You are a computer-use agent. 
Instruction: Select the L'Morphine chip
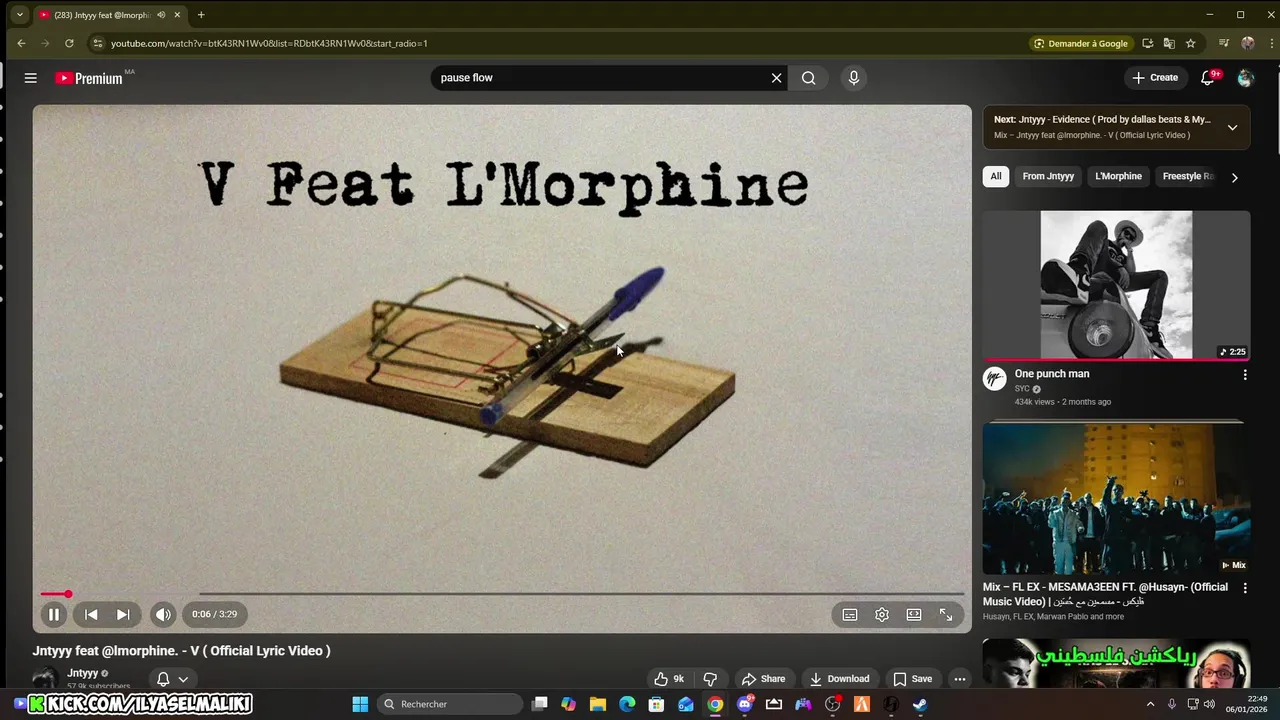[x=1118, y=176]
